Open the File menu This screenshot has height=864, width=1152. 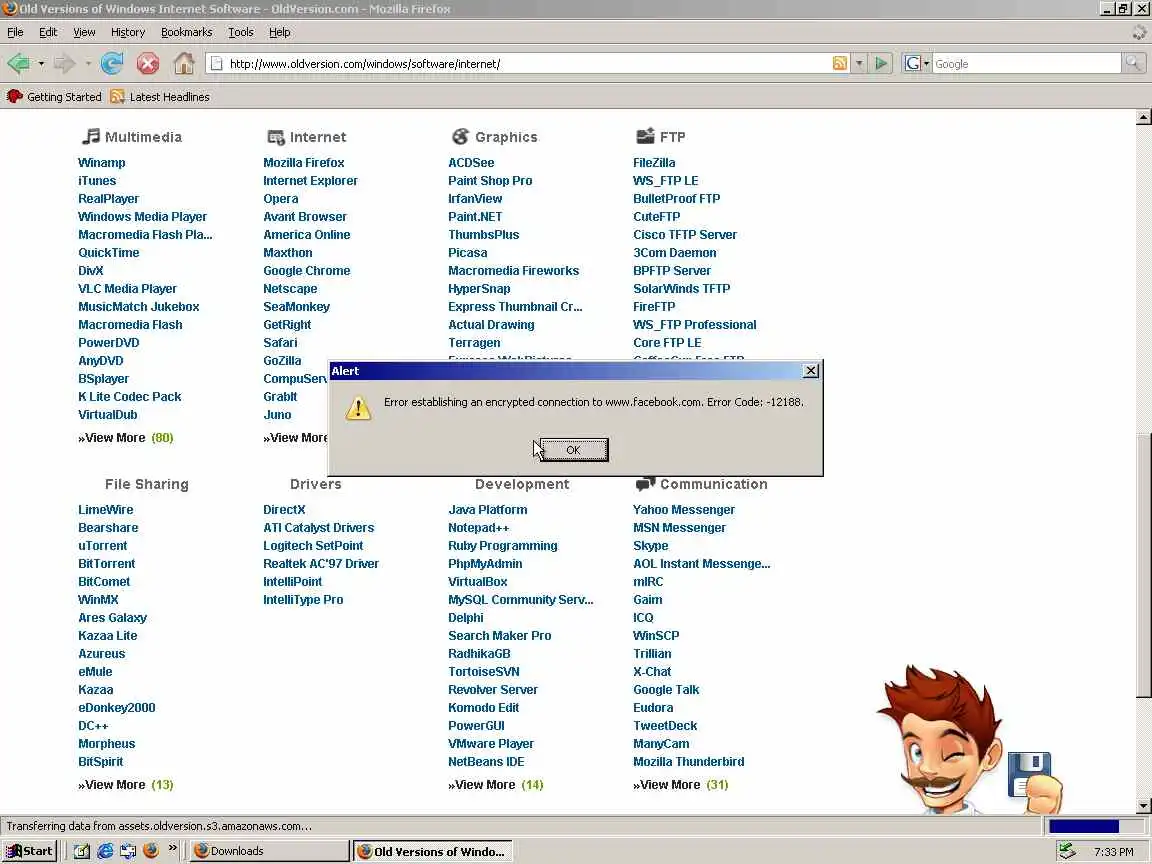point(15,32)
